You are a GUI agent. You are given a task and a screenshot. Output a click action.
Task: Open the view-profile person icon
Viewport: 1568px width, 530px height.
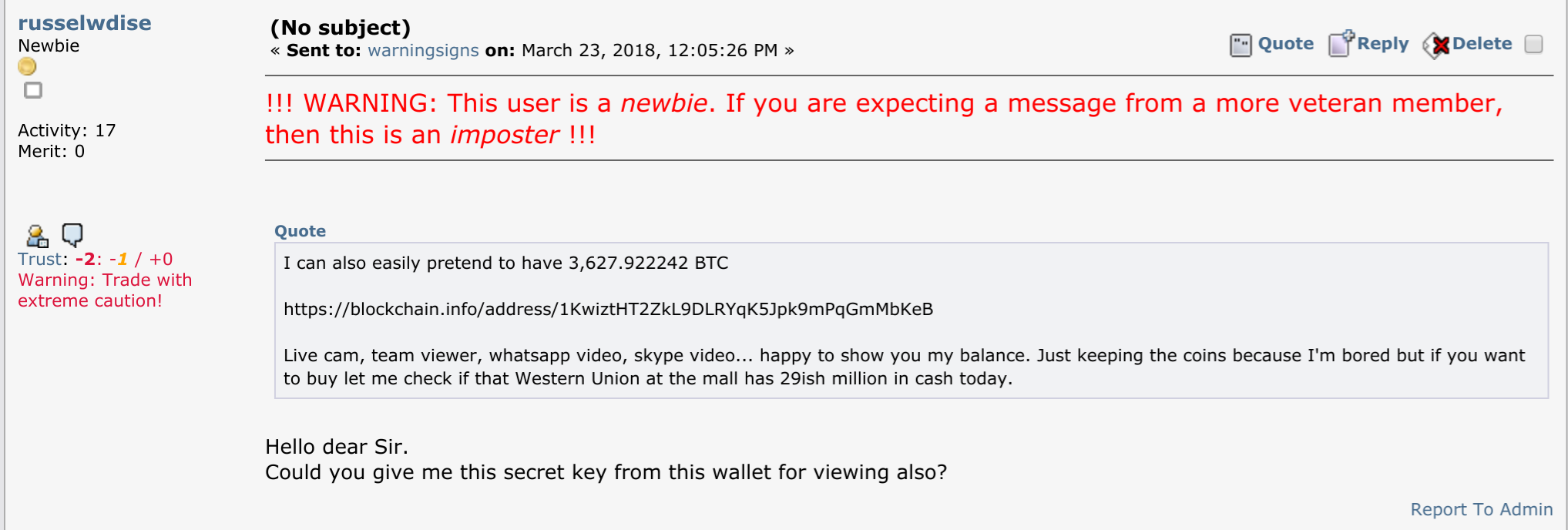click(37, 235)
